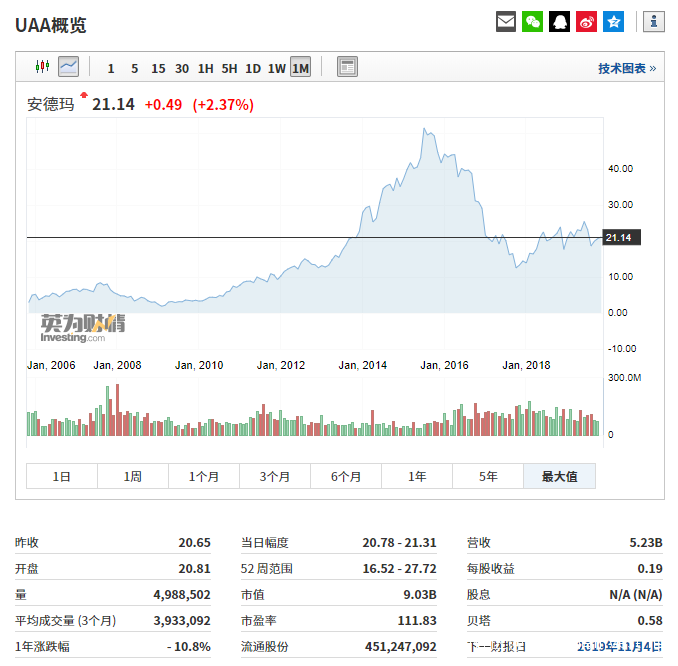Click the 安德玛 stock name label
Image resolution: width=678 pixels, height=666 pixels.
[x=51, y=105]
